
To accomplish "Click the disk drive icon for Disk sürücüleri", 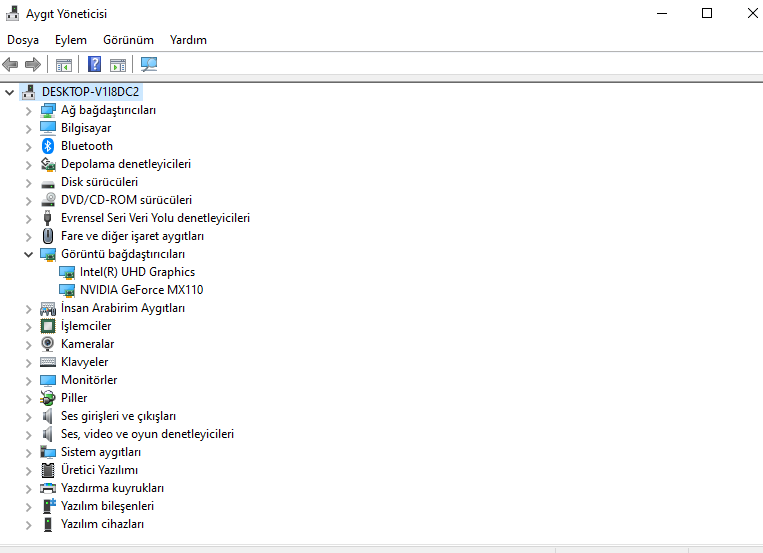I will 48,184.
